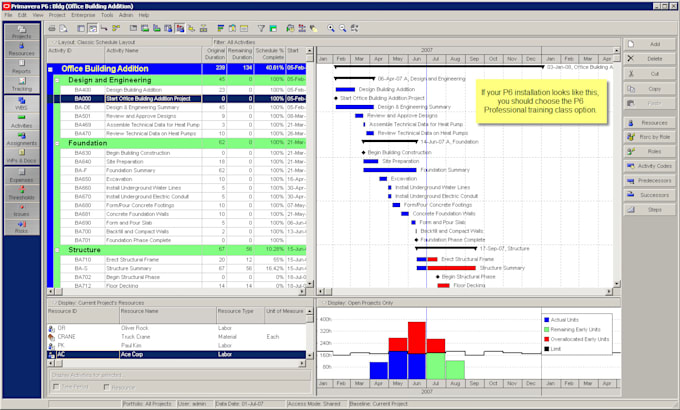This screenshot has width=680, height=410.
Task: Click the red Overallocated Early Units legend swatch
Action: [546, 339]
